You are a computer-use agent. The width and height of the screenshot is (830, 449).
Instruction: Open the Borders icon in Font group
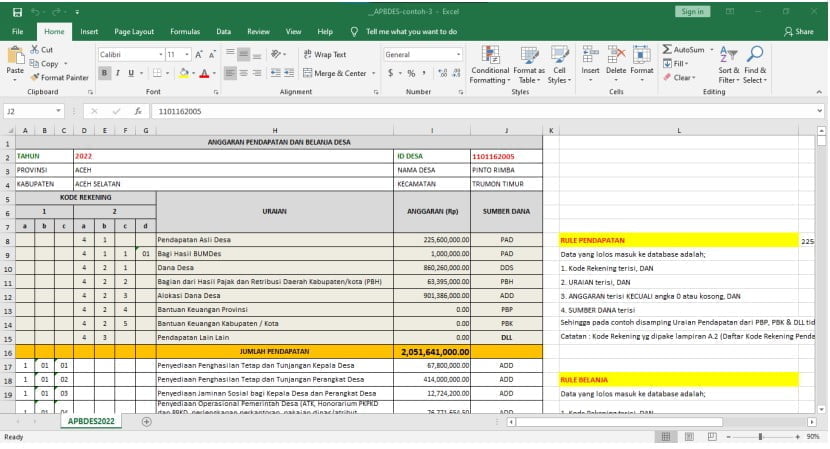[x=157, y=73]
